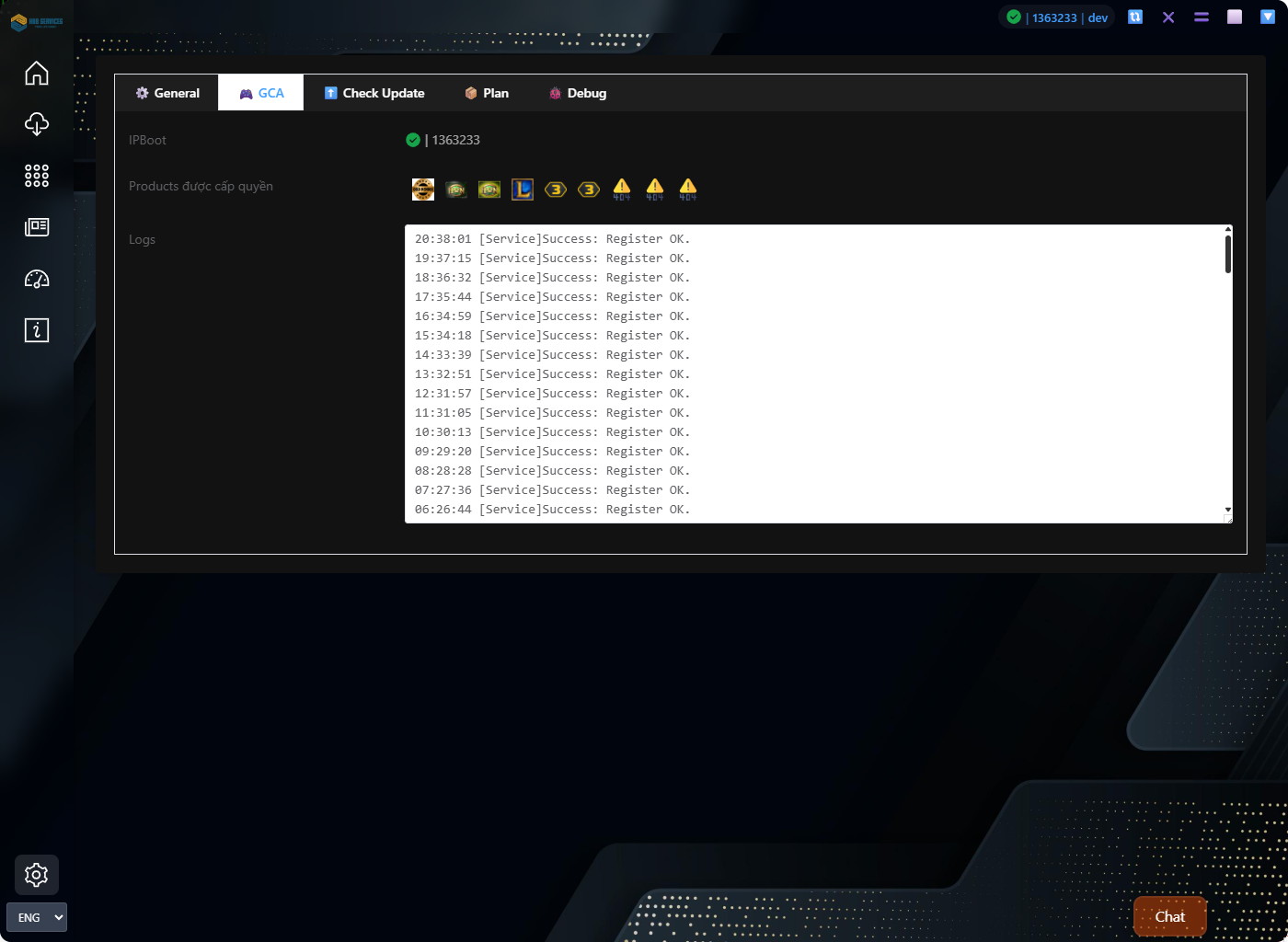Switch to the Check Update tab
This screenshot has height=942, width=1288.
374,93
